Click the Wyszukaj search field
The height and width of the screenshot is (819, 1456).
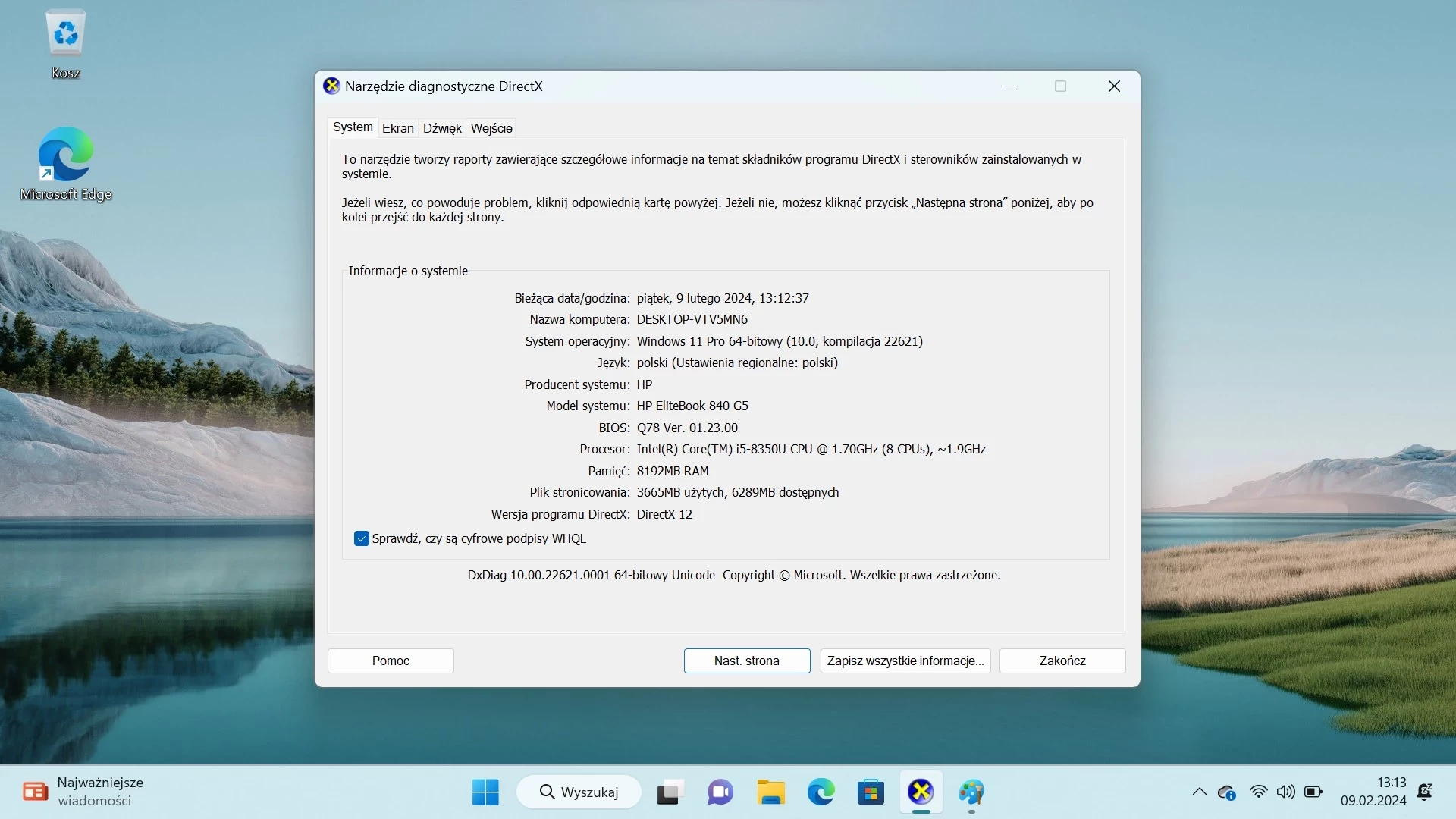(579, 792)
